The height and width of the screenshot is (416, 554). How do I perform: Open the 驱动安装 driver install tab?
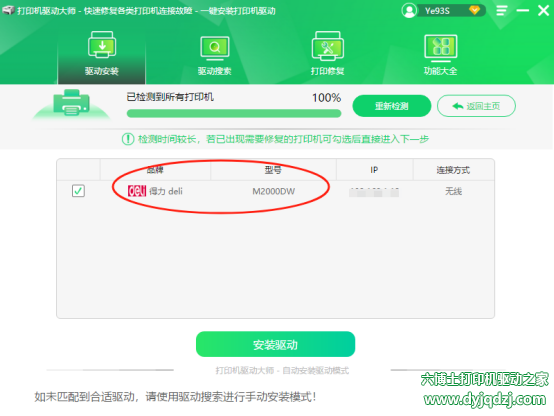pos(102,54)
